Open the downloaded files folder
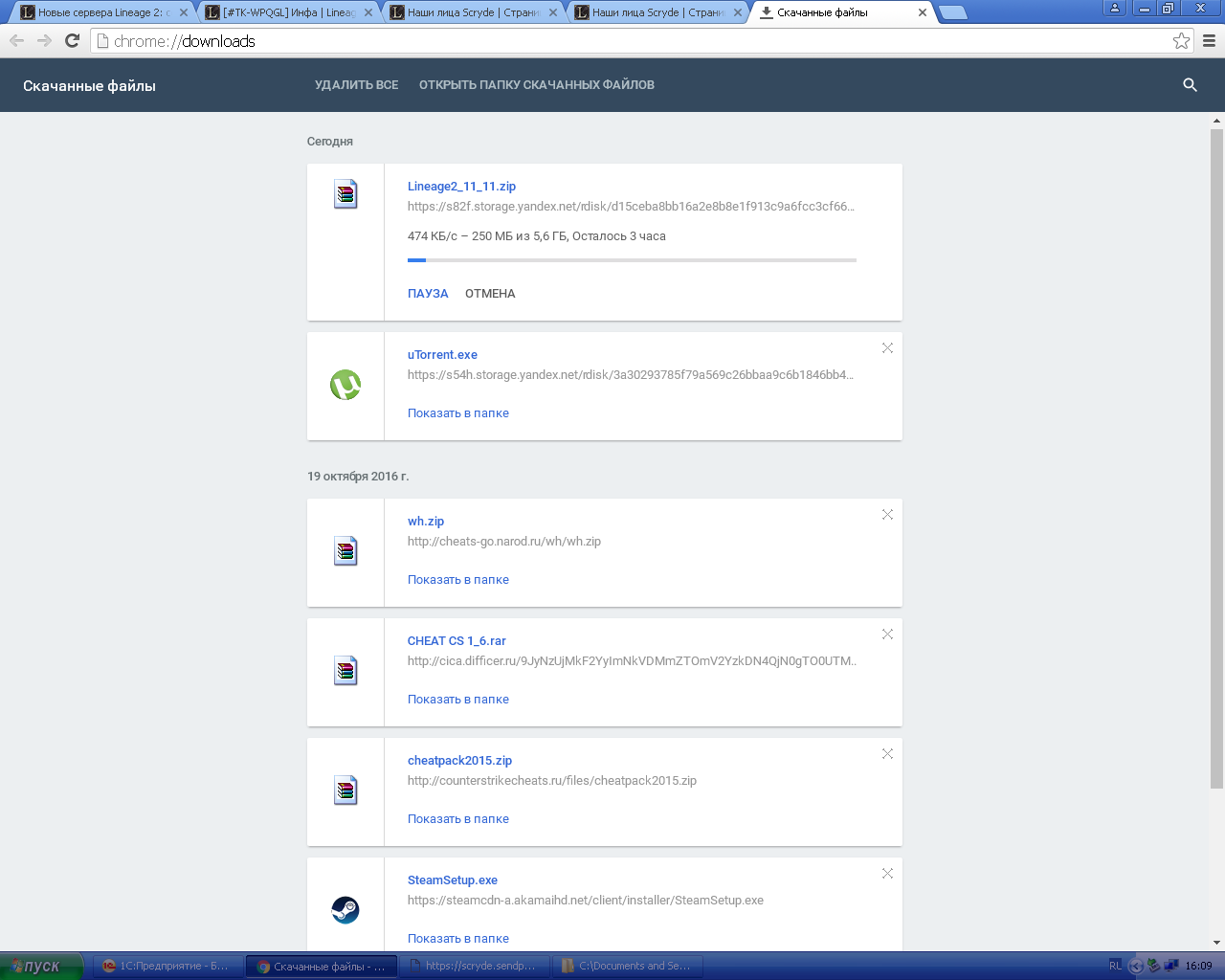 (x=536, y=85)
